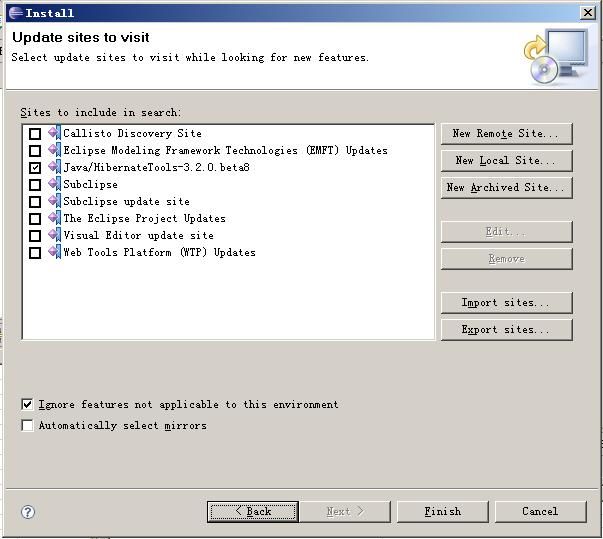Open the help question mark icon

28,512
